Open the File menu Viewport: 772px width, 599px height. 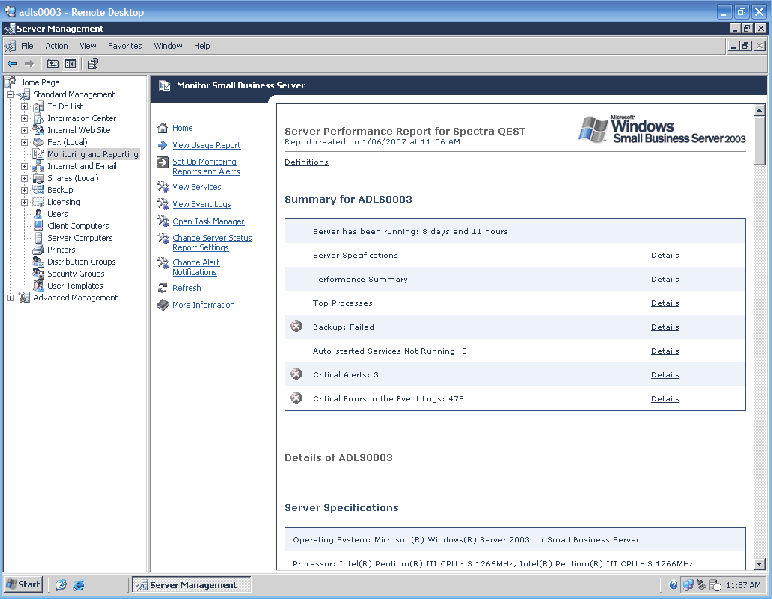[x=27, y=46]
